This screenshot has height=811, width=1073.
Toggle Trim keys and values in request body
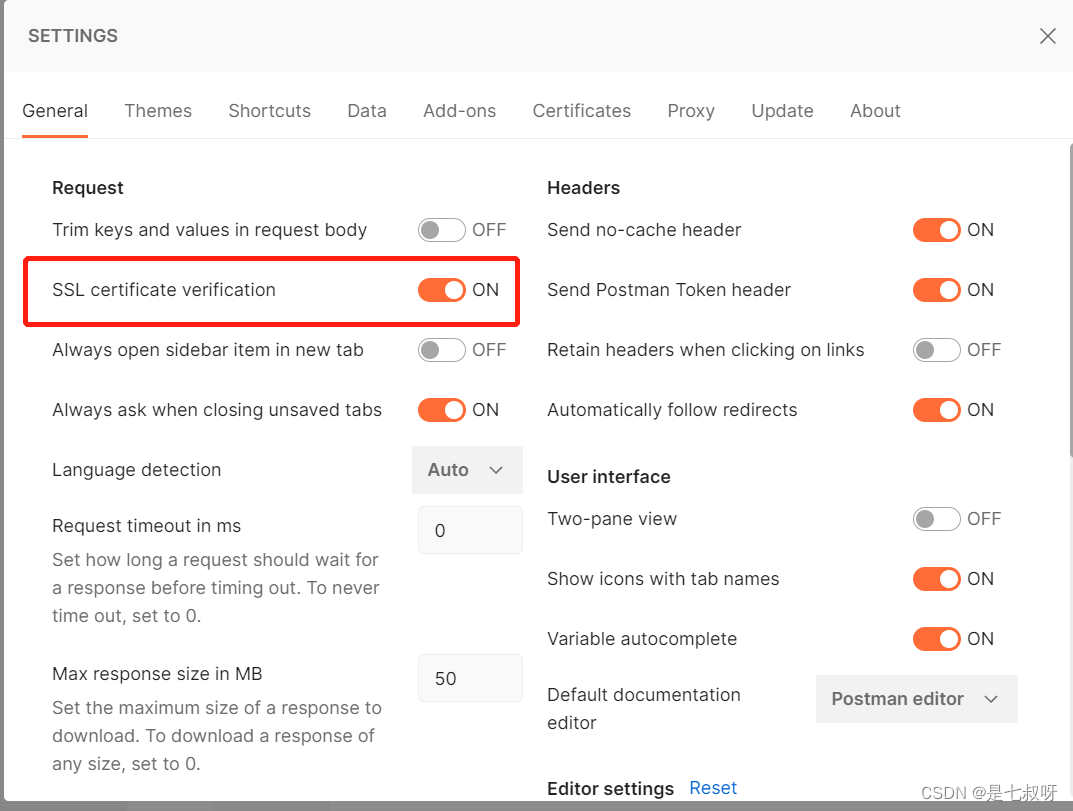coord(442,230)
